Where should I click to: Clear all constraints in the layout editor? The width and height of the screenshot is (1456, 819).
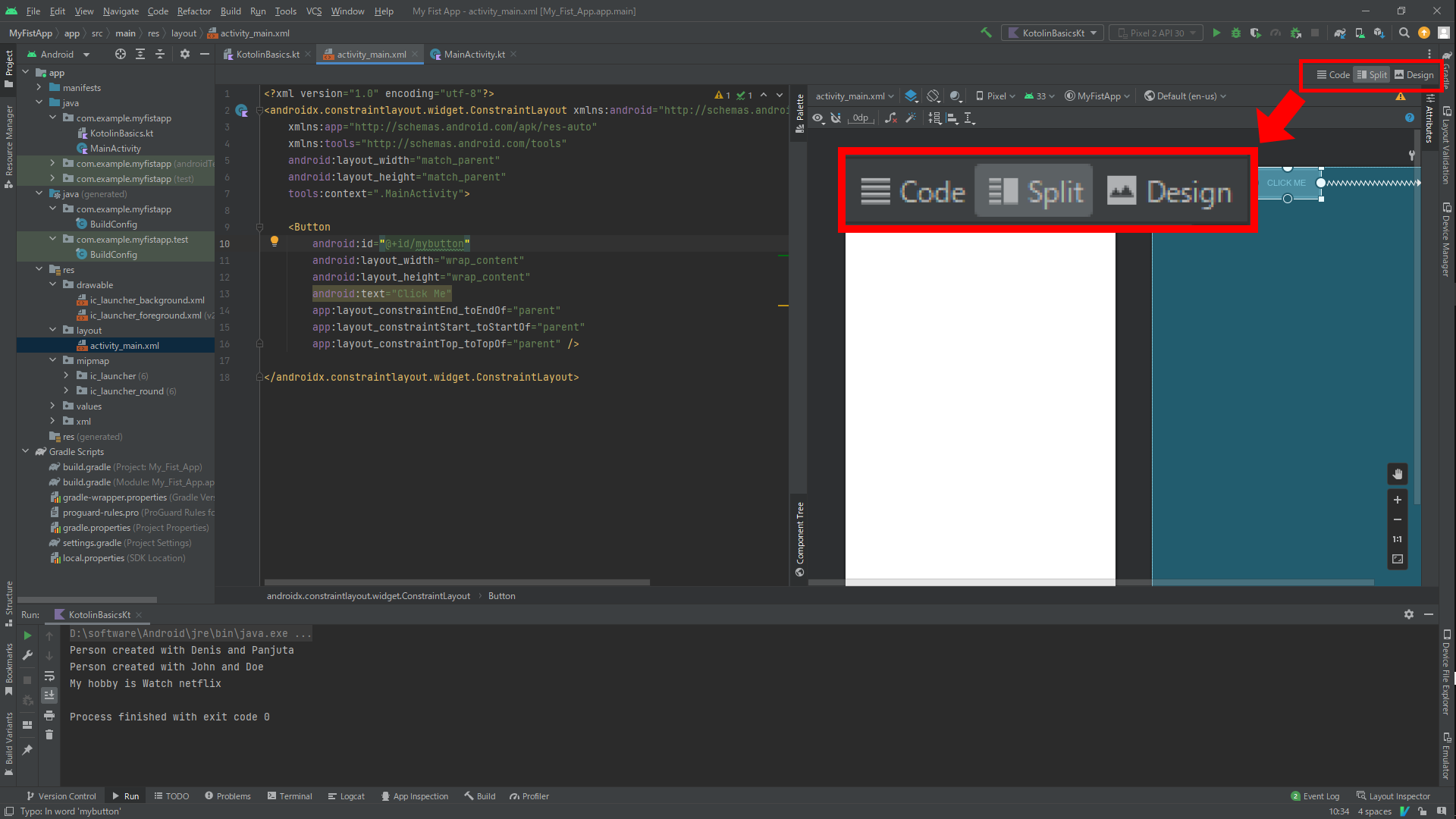pos(891,118)
